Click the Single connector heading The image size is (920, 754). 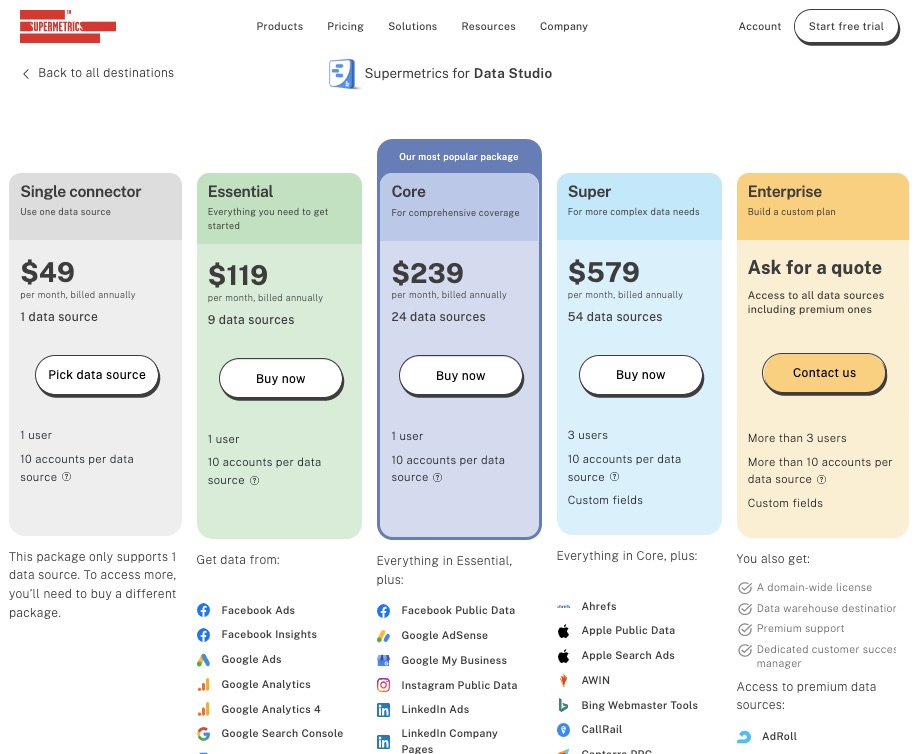81,192
